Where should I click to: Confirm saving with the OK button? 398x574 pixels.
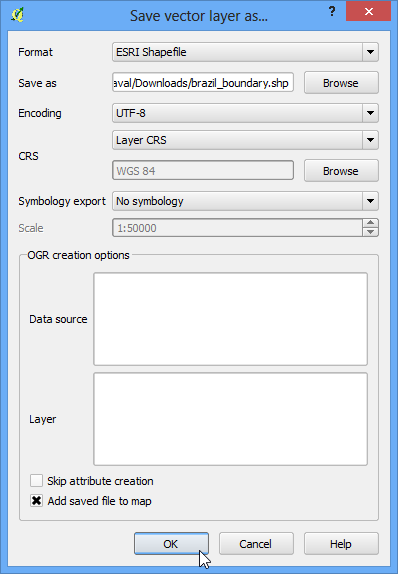171,544
